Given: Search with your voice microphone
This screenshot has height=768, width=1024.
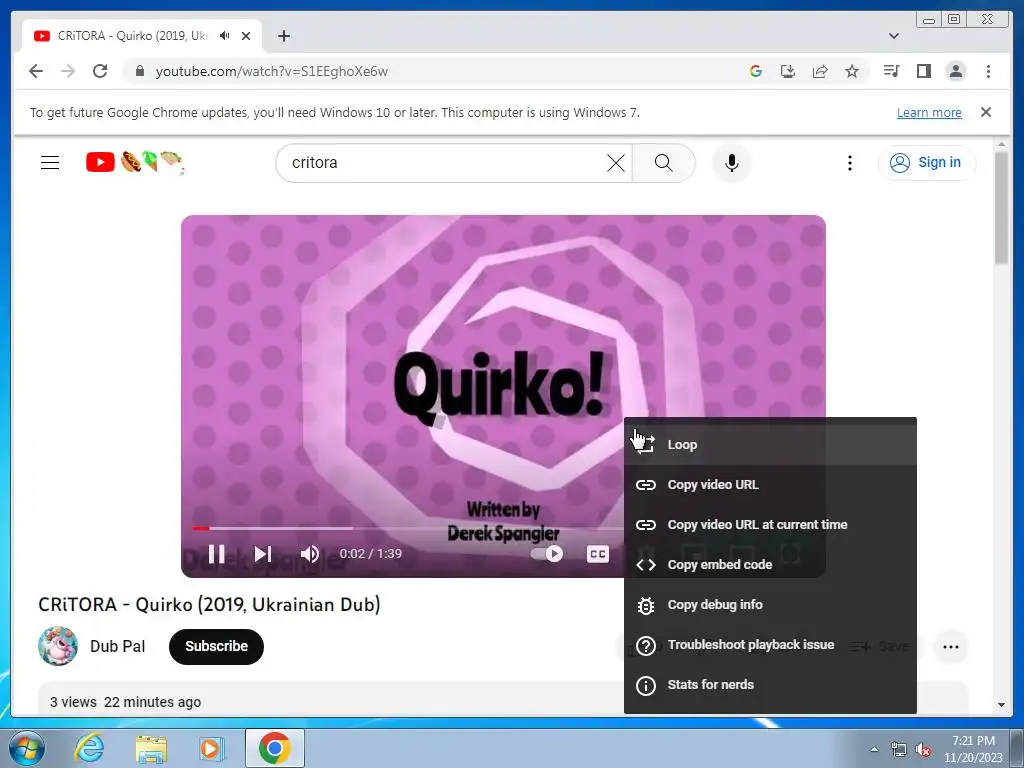Looking at the screenshot, I should coord(731,163).
